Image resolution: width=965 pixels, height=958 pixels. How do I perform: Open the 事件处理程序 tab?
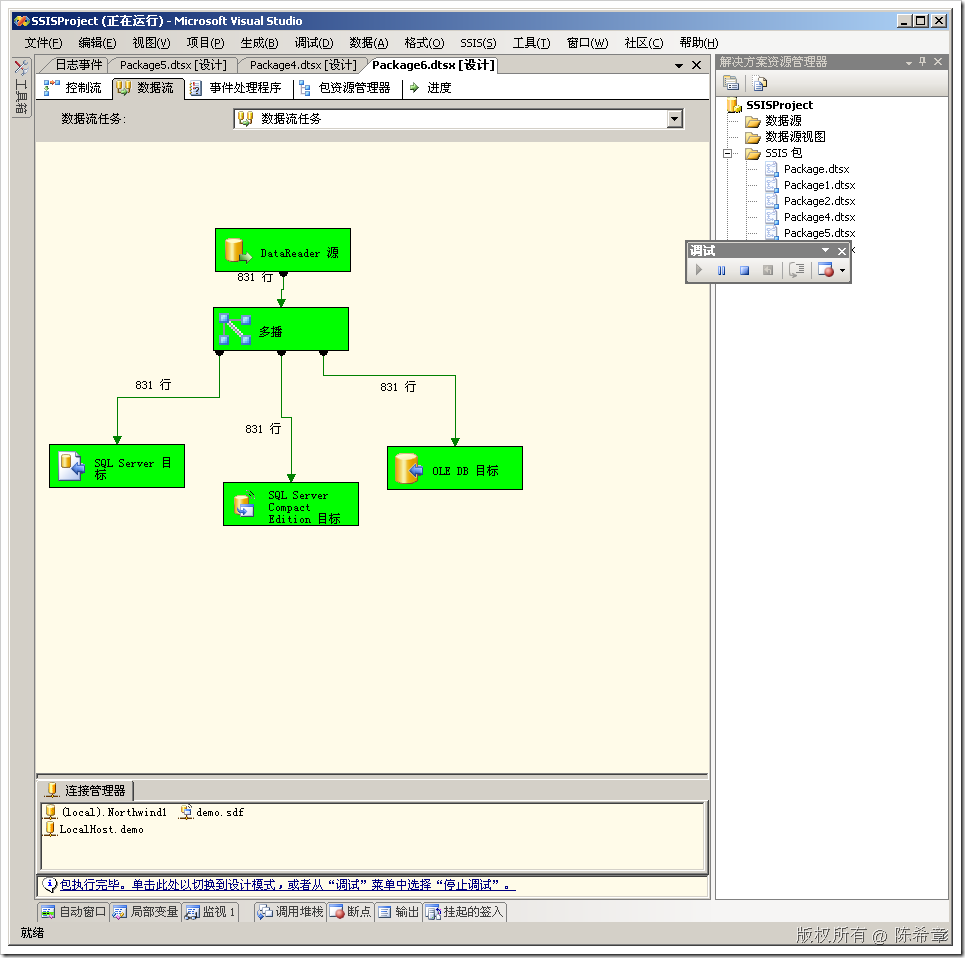(x=236, y=88)
